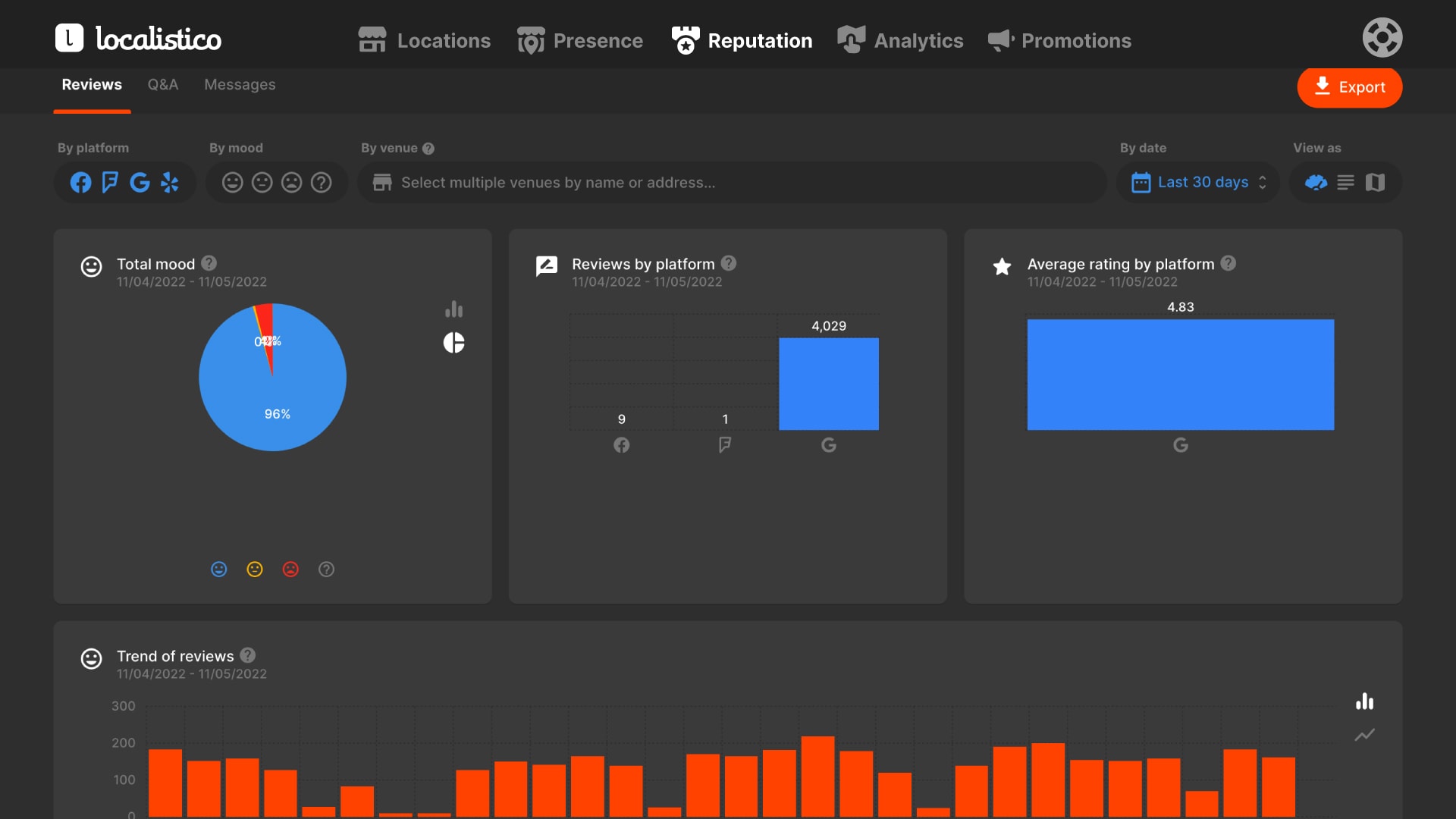This screenshot has width=1456, height=819.
Task: Toggle red sad face in pie legend
Action: click(x=290, y=570)
